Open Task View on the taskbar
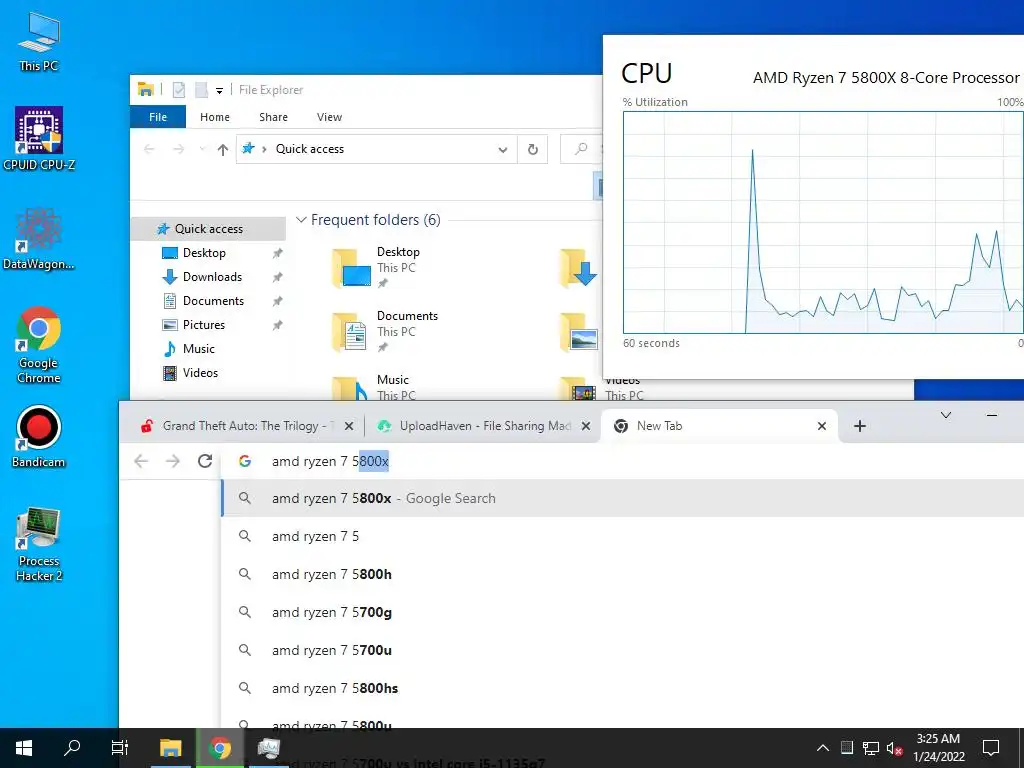1024x768 pixels. pyautogui.click(x=120, y=748)
